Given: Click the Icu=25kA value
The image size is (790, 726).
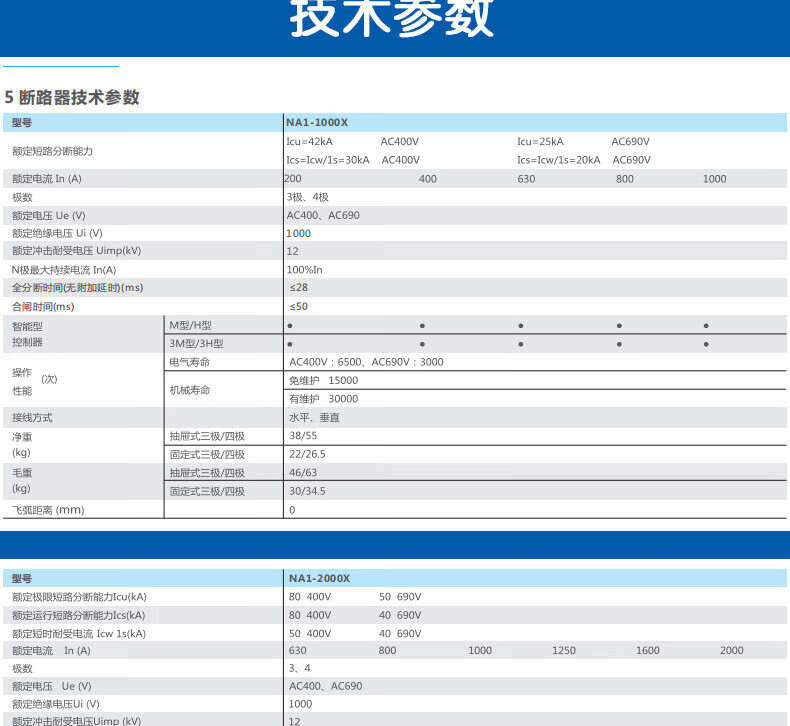Looking at the screenshot, I should point(540,142).
